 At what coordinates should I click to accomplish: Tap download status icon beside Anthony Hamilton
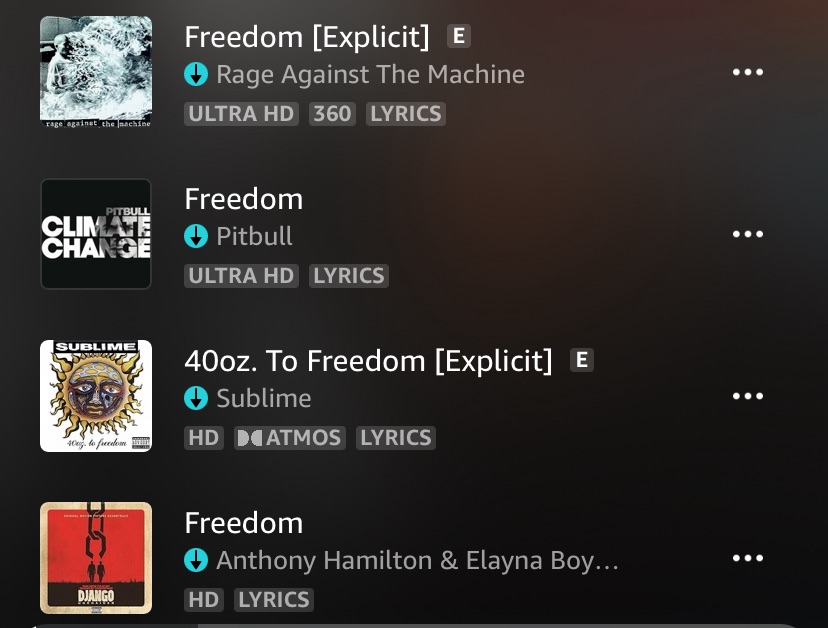pos(196,560)
